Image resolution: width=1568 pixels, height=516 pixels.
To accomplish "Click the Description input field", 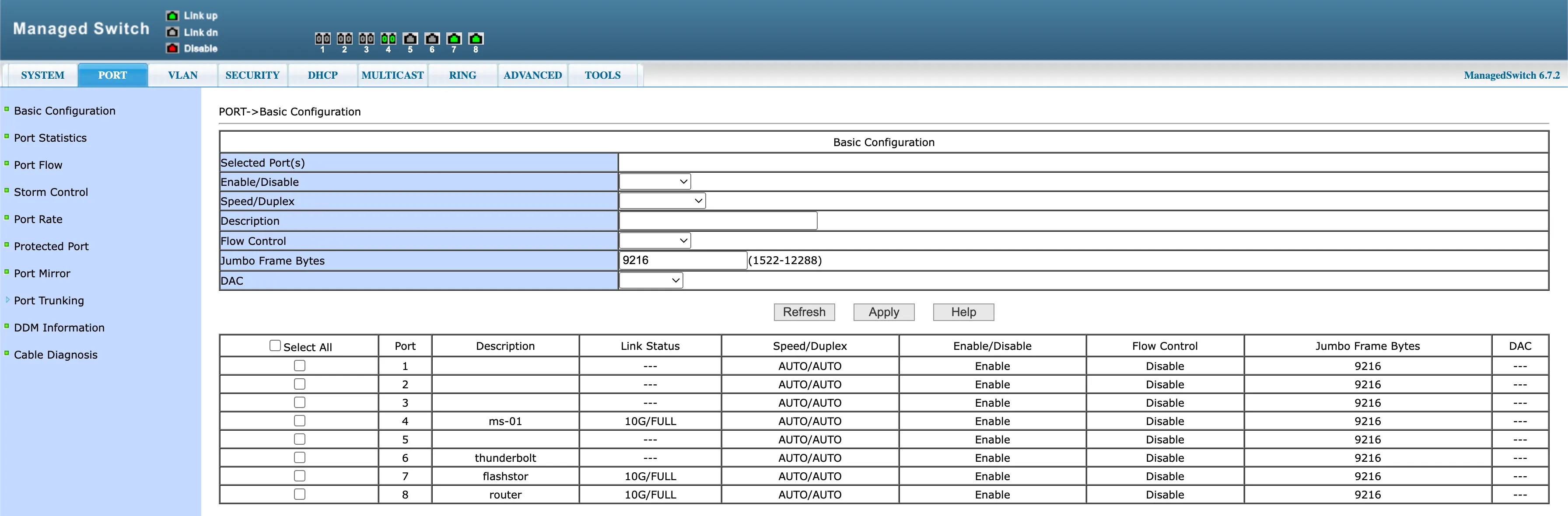I will [x=718, y=221].
